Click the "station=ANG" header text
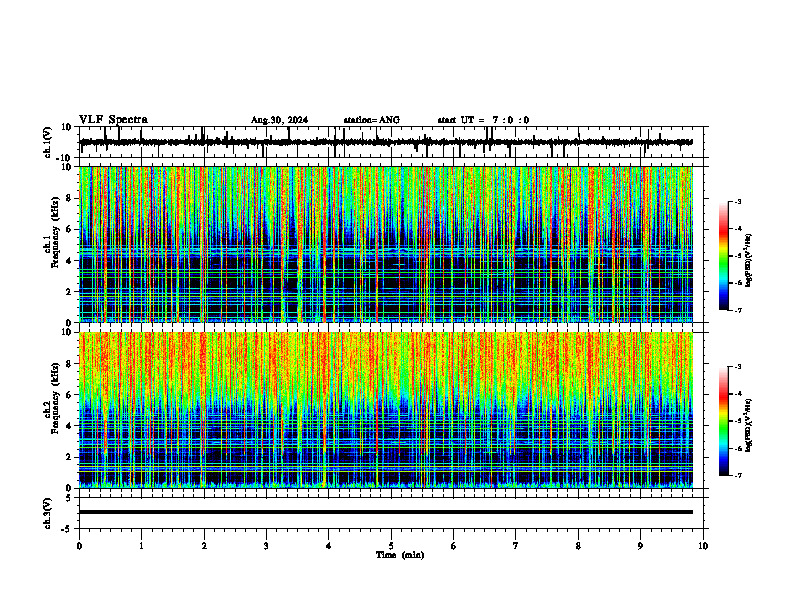The image size is (792, 612). [x=371, y=120]
